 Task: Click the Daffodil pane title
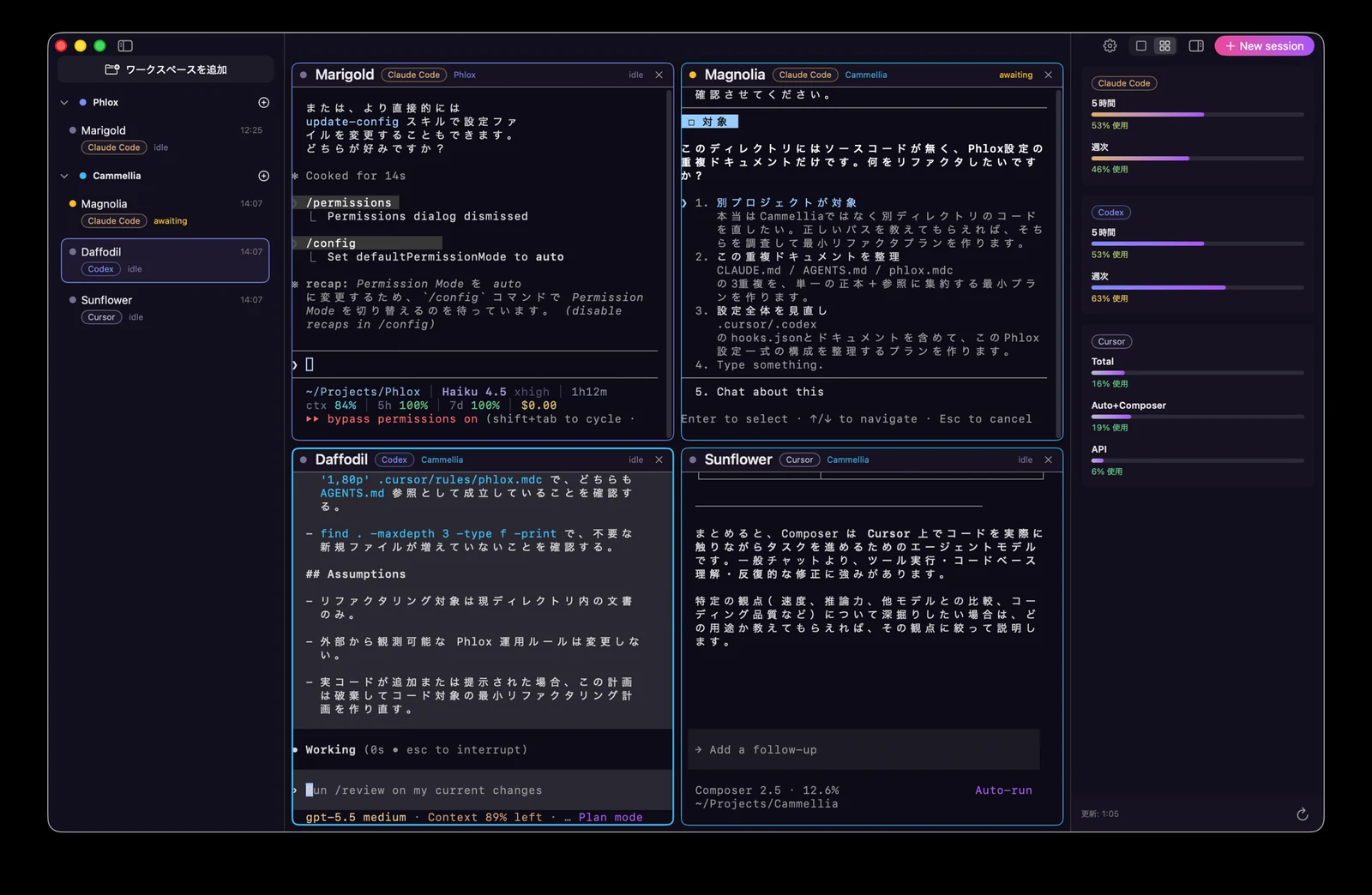[x=341, y=460]
